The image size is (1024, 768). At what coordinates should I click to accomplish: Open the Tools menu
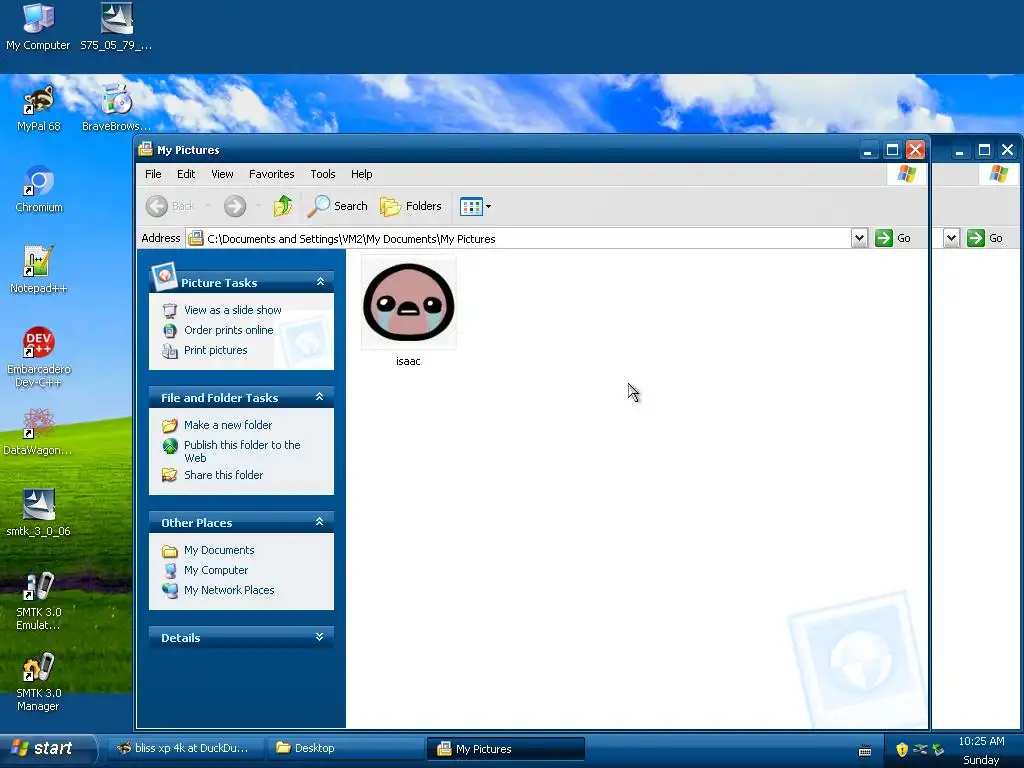coord(323,174)
